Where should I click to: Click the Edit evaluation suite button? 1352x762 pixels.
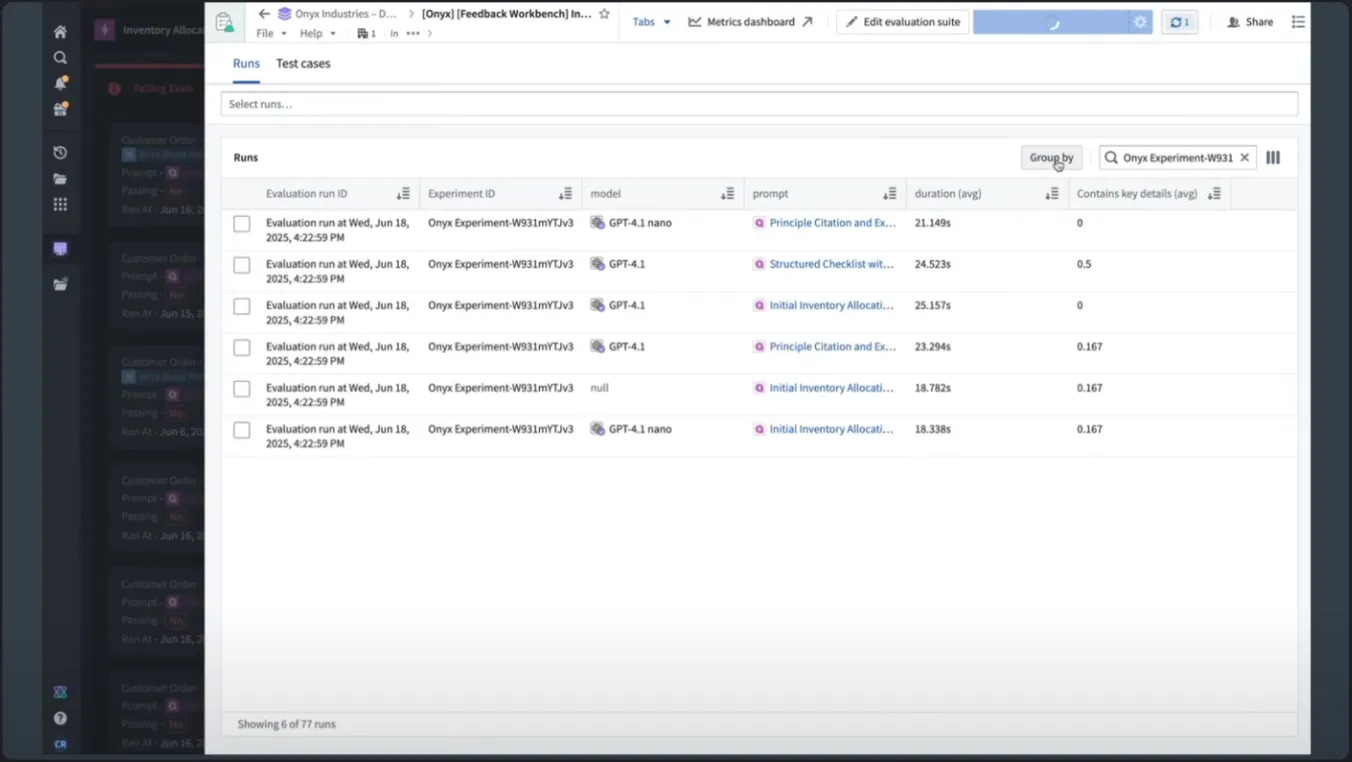tap(901, 21)
